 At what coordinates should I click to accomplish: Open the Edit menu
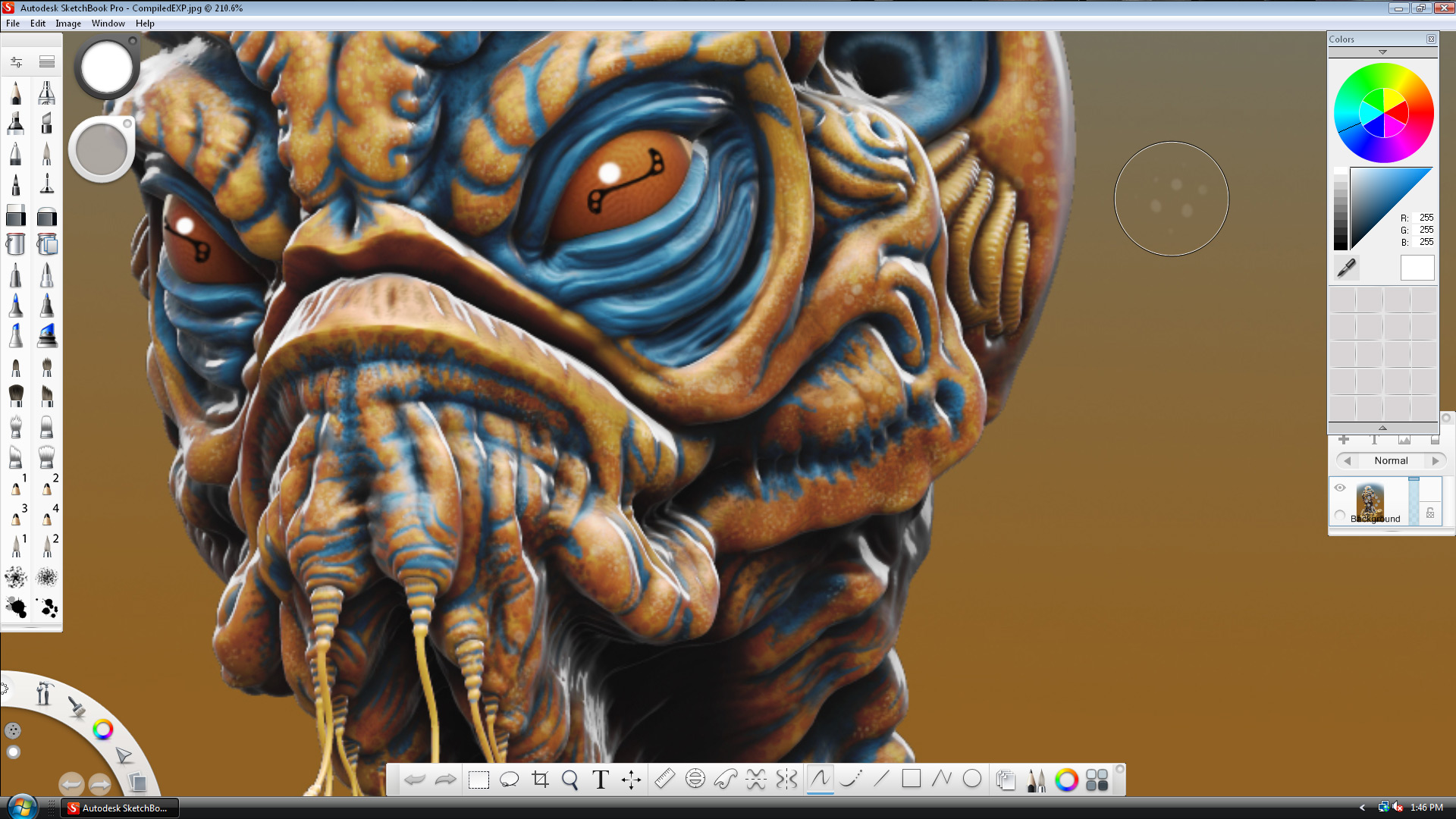(38, 24)
